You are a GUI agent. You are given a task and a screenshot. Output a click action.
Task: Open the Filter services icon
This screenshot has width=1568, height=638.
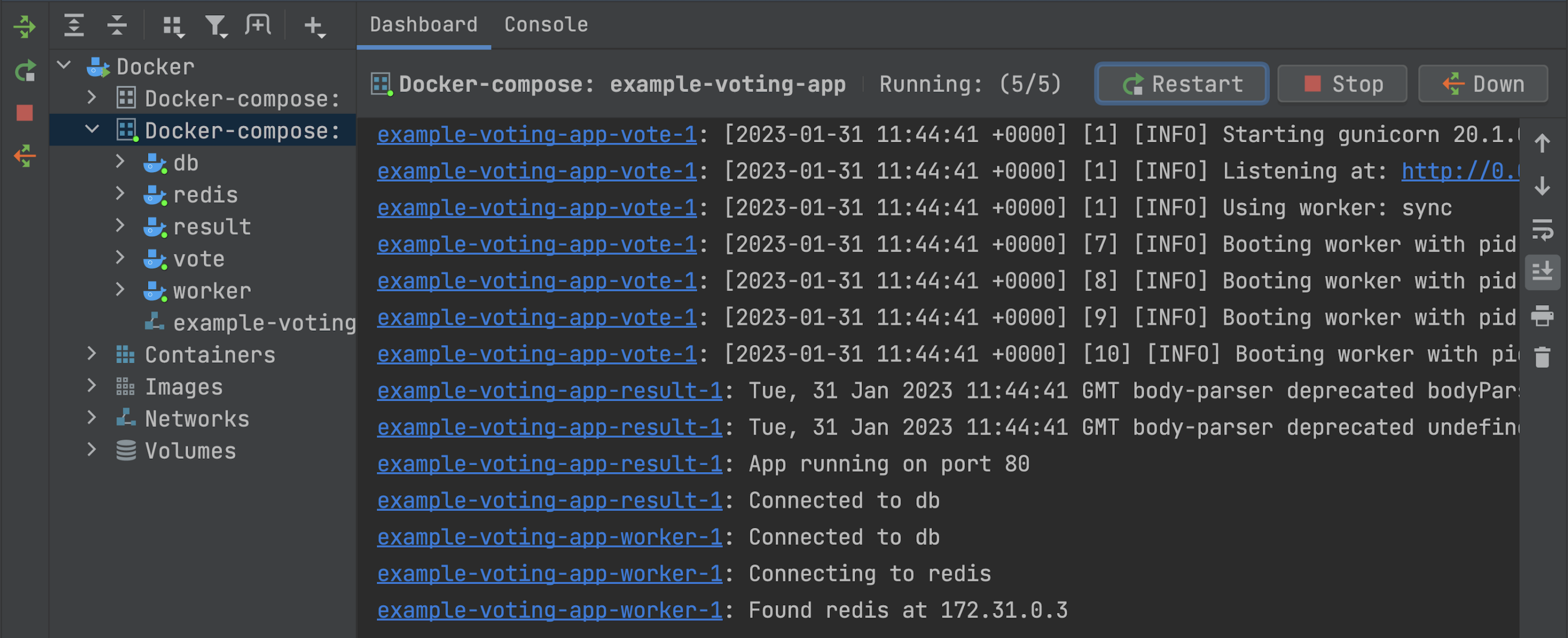(216, 26)
